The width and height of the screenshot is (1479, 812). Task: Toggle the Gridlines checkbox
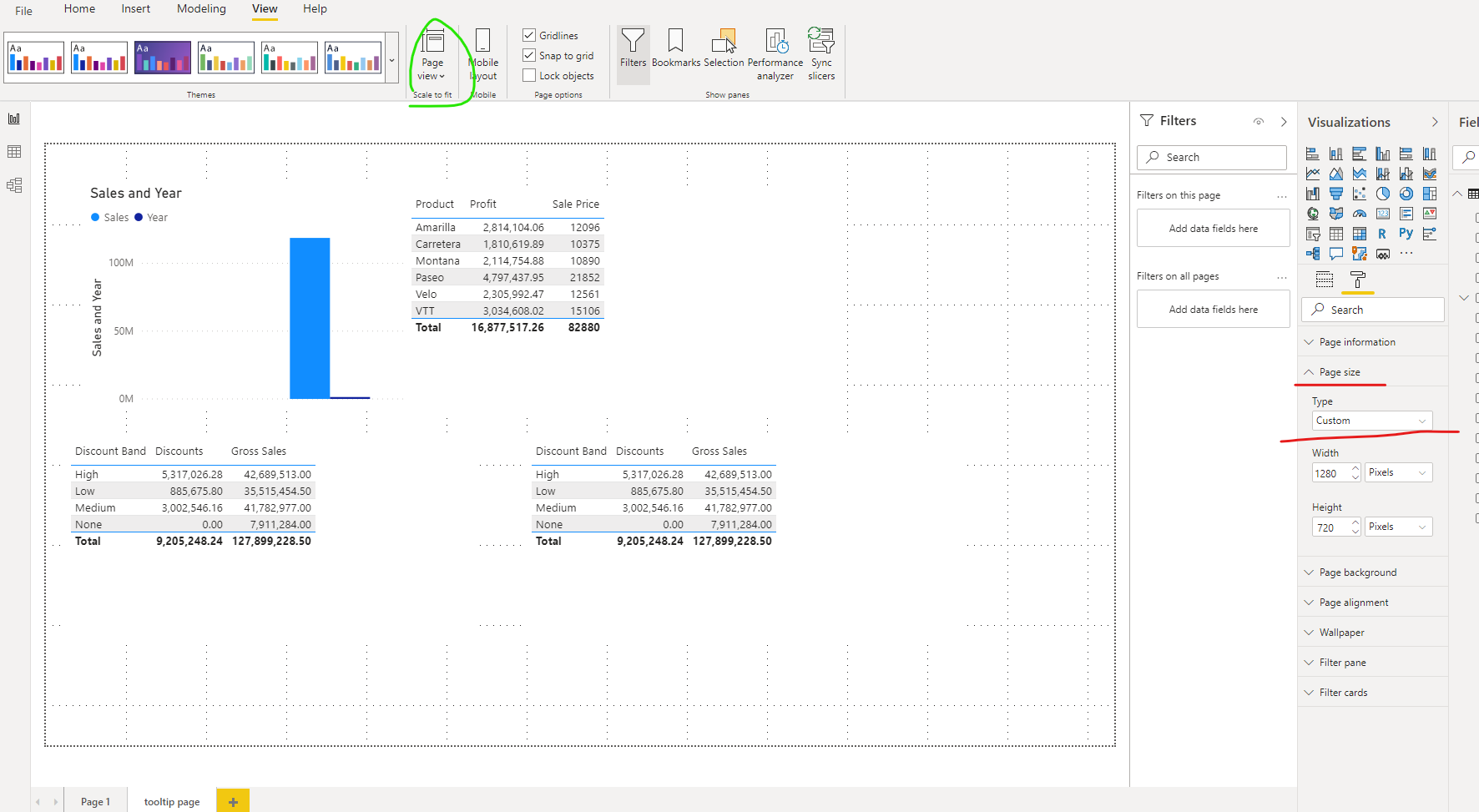(x=529, y=35)
